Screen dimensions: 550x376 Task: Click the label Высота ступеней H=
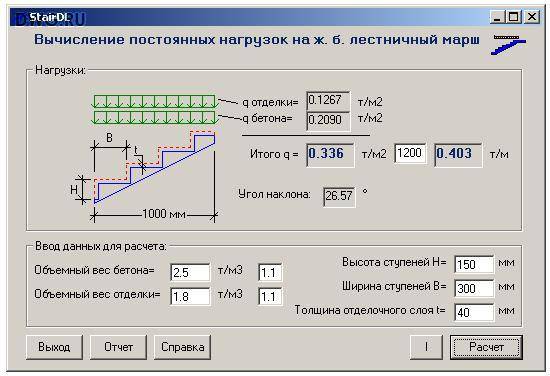click(x=394, y=262)
